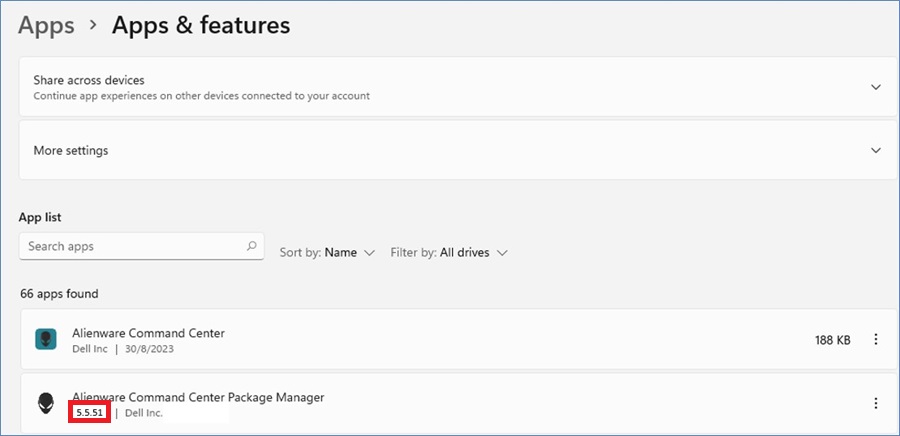Click the 188 KB size value
The image size is (900, 436).
pos(832,340)
